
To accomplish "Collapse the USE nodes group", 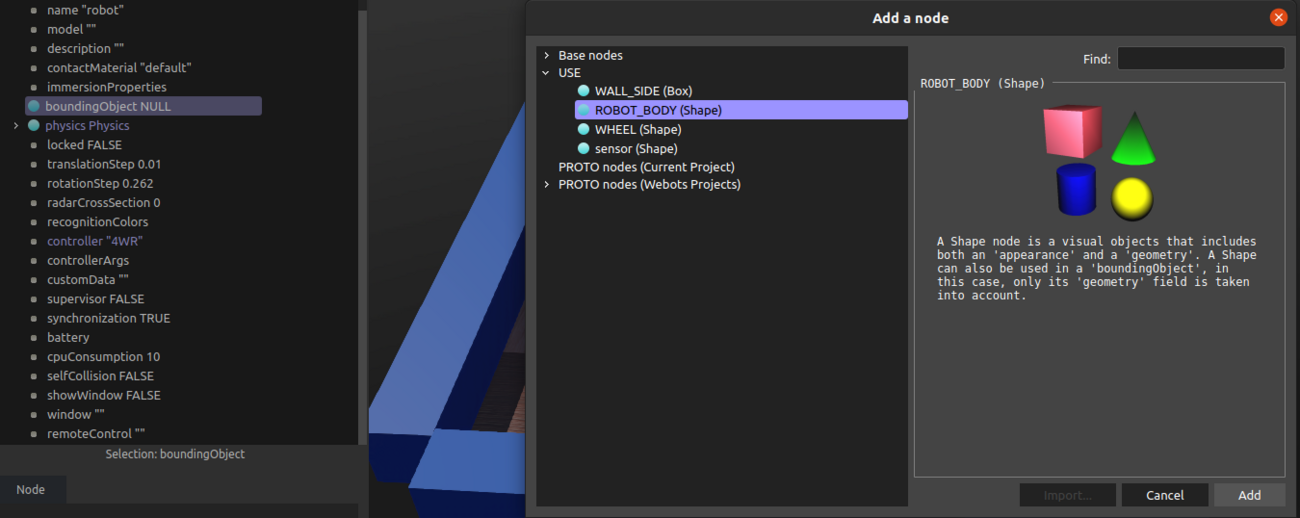I will tap(546, 73).
